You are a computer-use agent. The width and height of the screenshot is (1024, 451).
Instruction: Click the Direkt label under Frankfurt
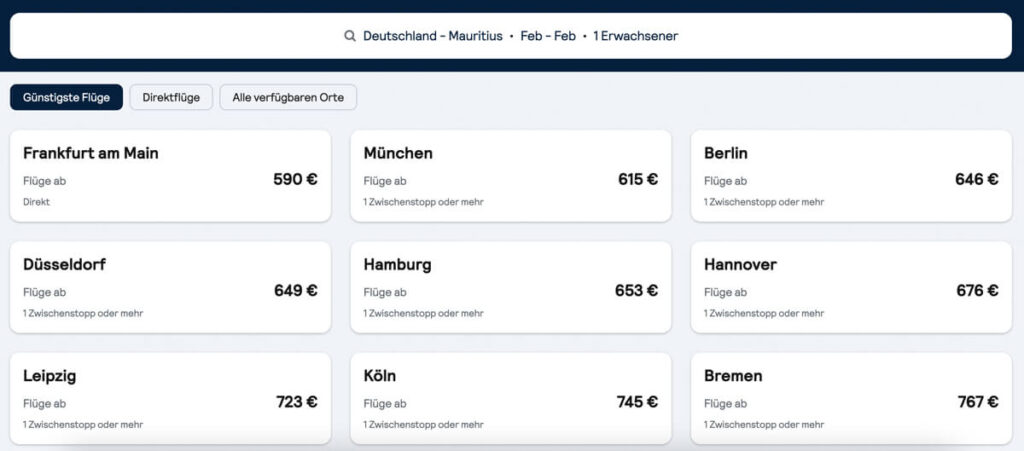(37, 202)
